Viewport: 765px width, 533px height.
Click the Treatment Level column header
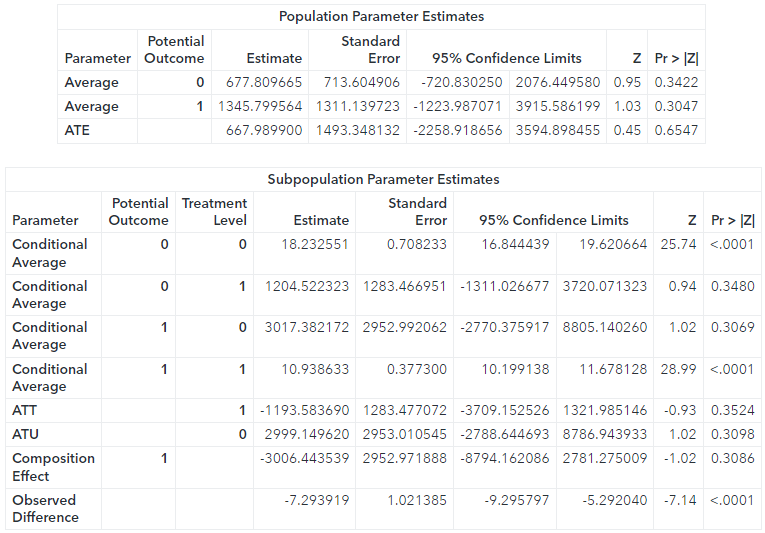point(214,211)
